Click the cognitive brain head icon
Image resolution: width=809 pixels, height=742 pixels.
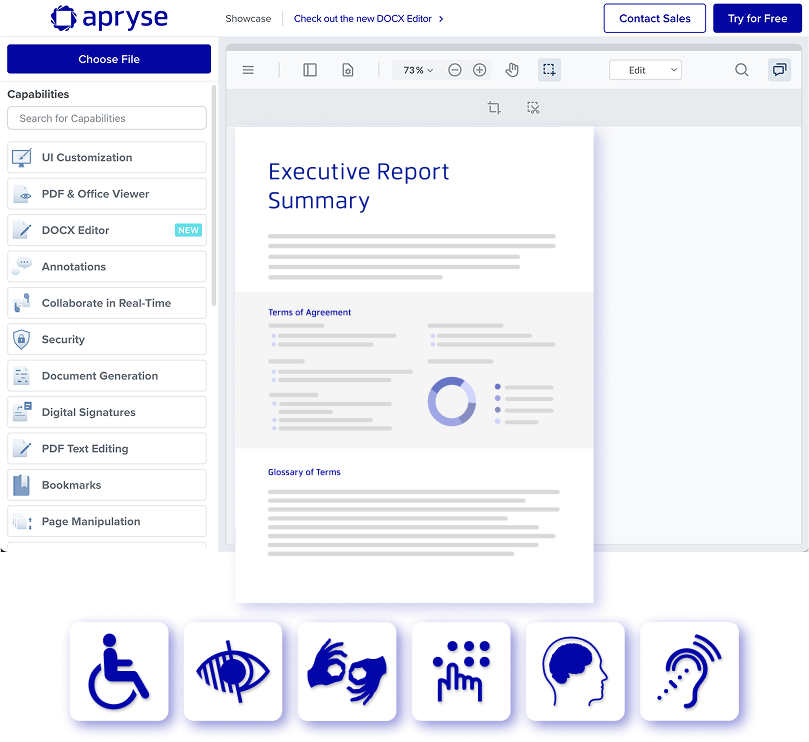[575, 671]
